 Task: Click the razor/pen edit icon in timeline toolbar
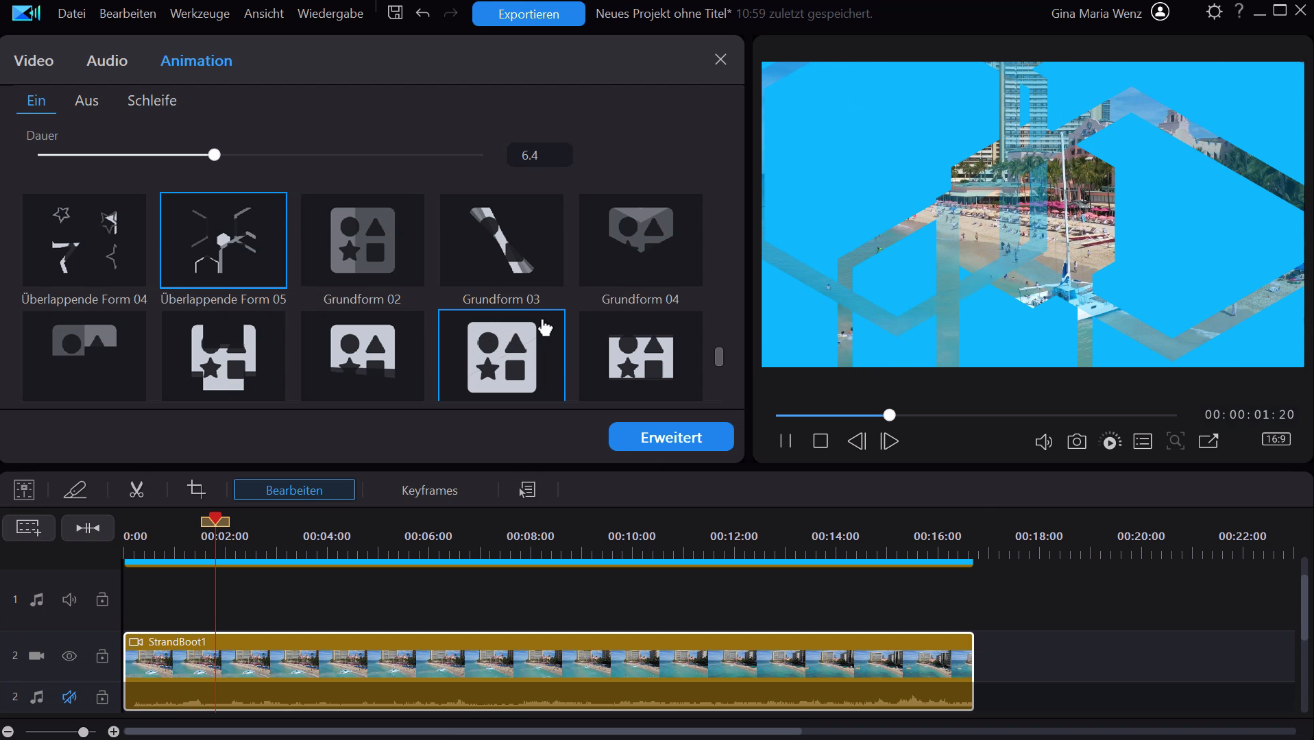[76, 489]
